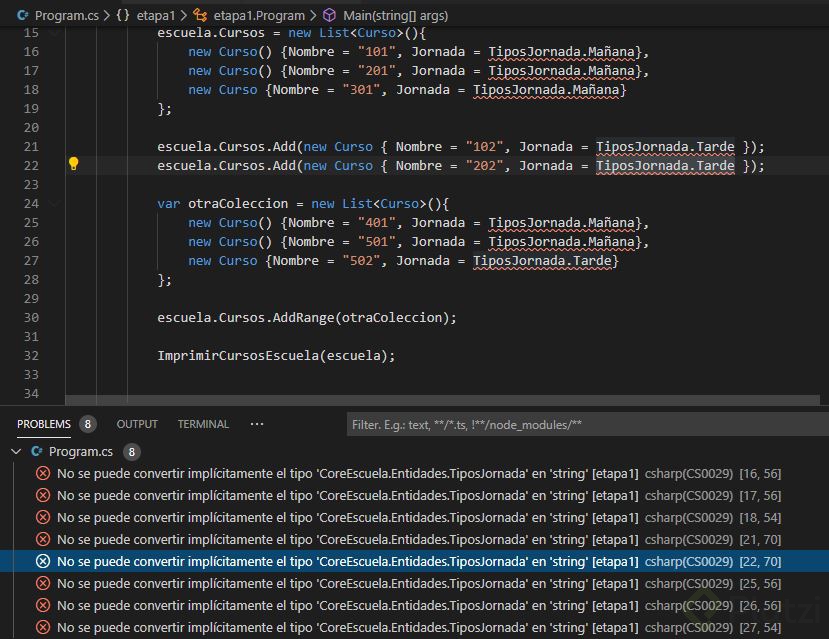The image size is (829, 639).
Task: Click underlined TiposJornada.Mañana on line 17
Action: point(561,70)
